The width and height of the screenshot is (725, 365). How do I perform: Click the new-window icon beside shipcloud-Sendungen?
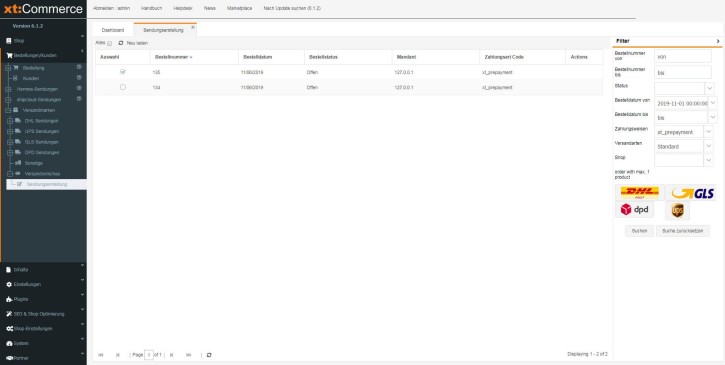click(x=79, y=99)
